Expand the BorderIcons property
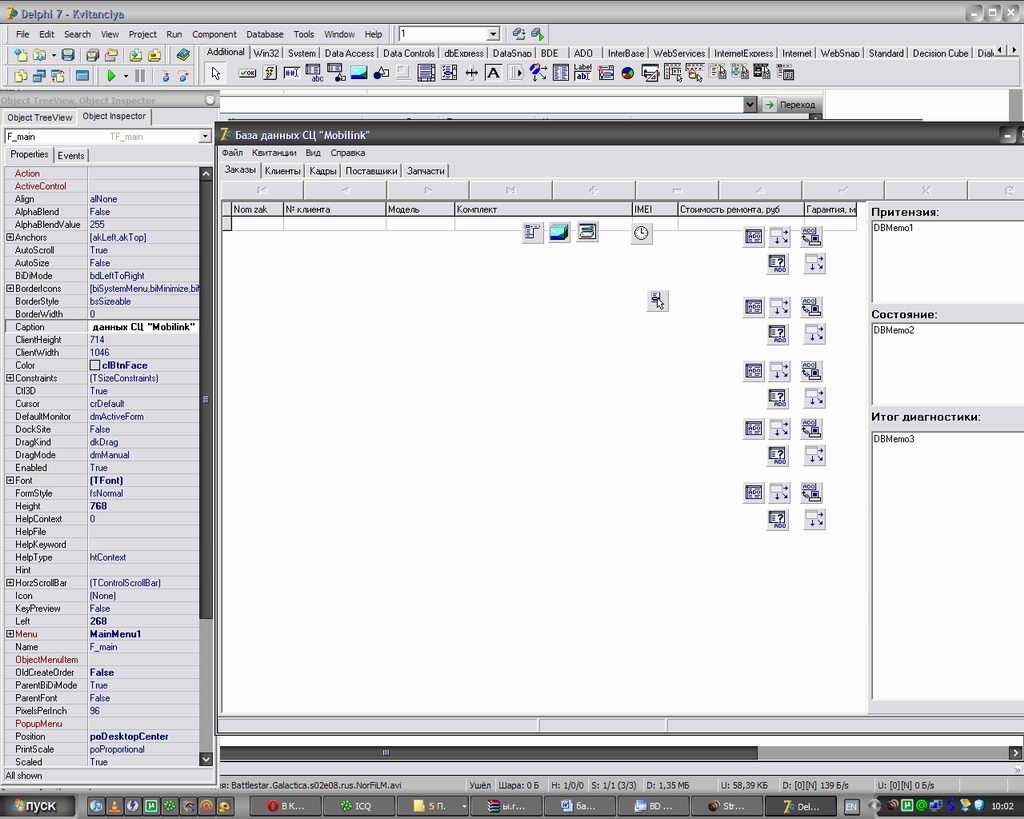Screen dimensions: 1024x819 [10, 288]
